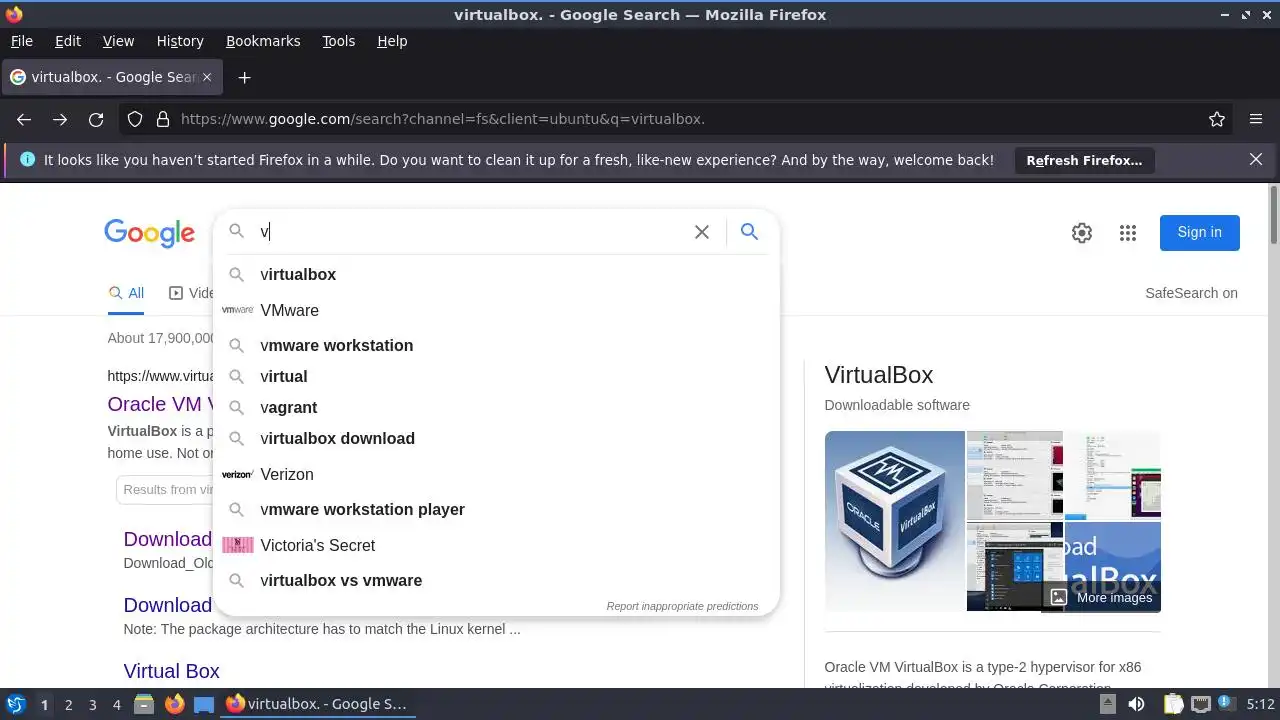The height and width of the screenshot is (720, 1280).
Task: Choose the VMware suggestion
Action: coord(496,310)
